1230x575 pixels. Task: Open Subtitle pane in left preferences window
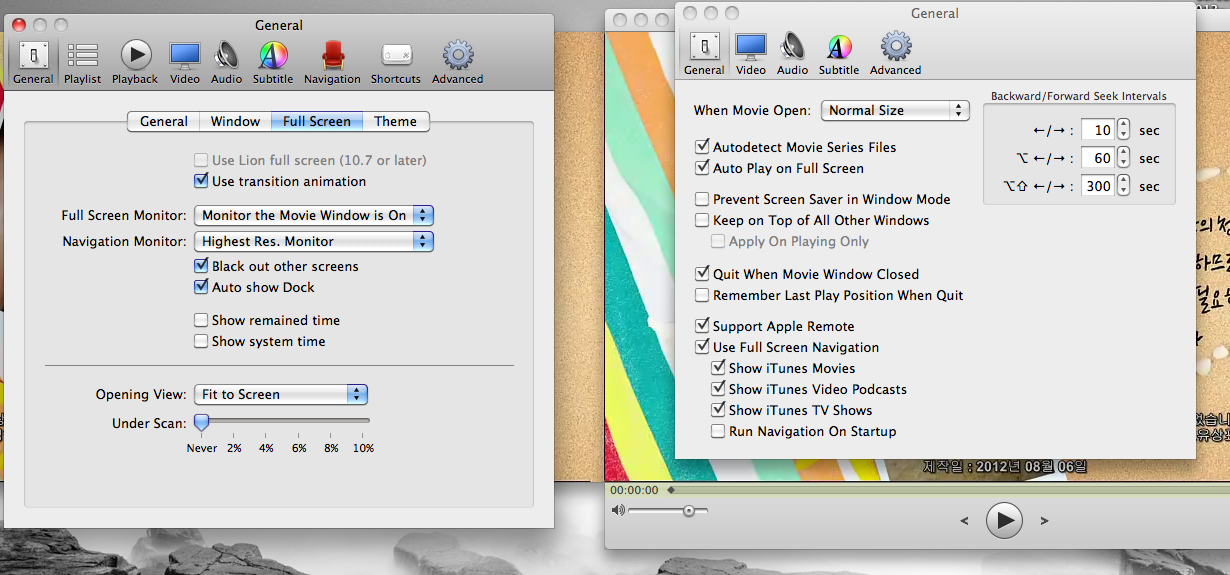(x=273, y=61)
